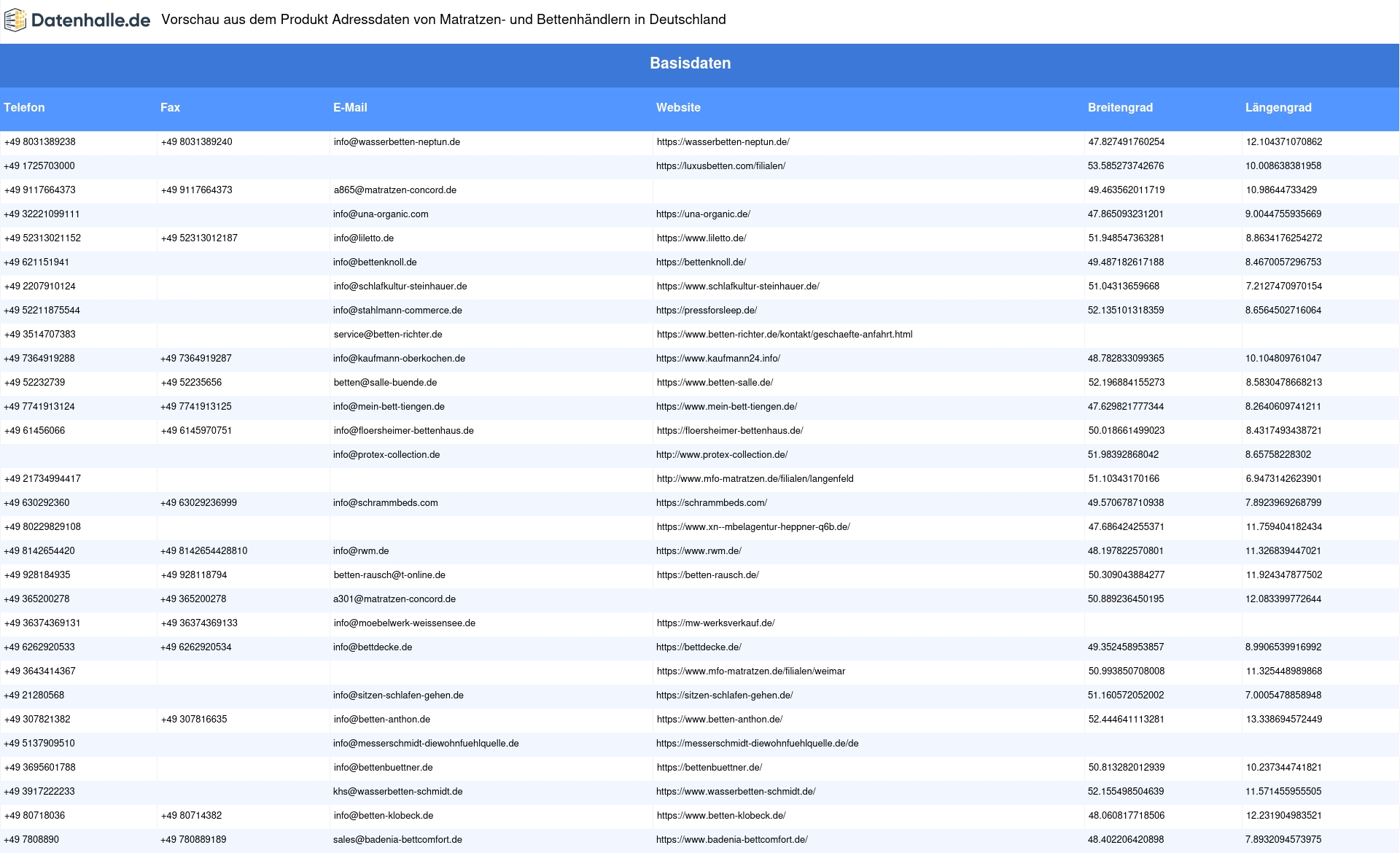The height and width of the screenshot is (853, 1400).
Task: Open the www.liletto.de website link
Action: click(x=701, y=238)
